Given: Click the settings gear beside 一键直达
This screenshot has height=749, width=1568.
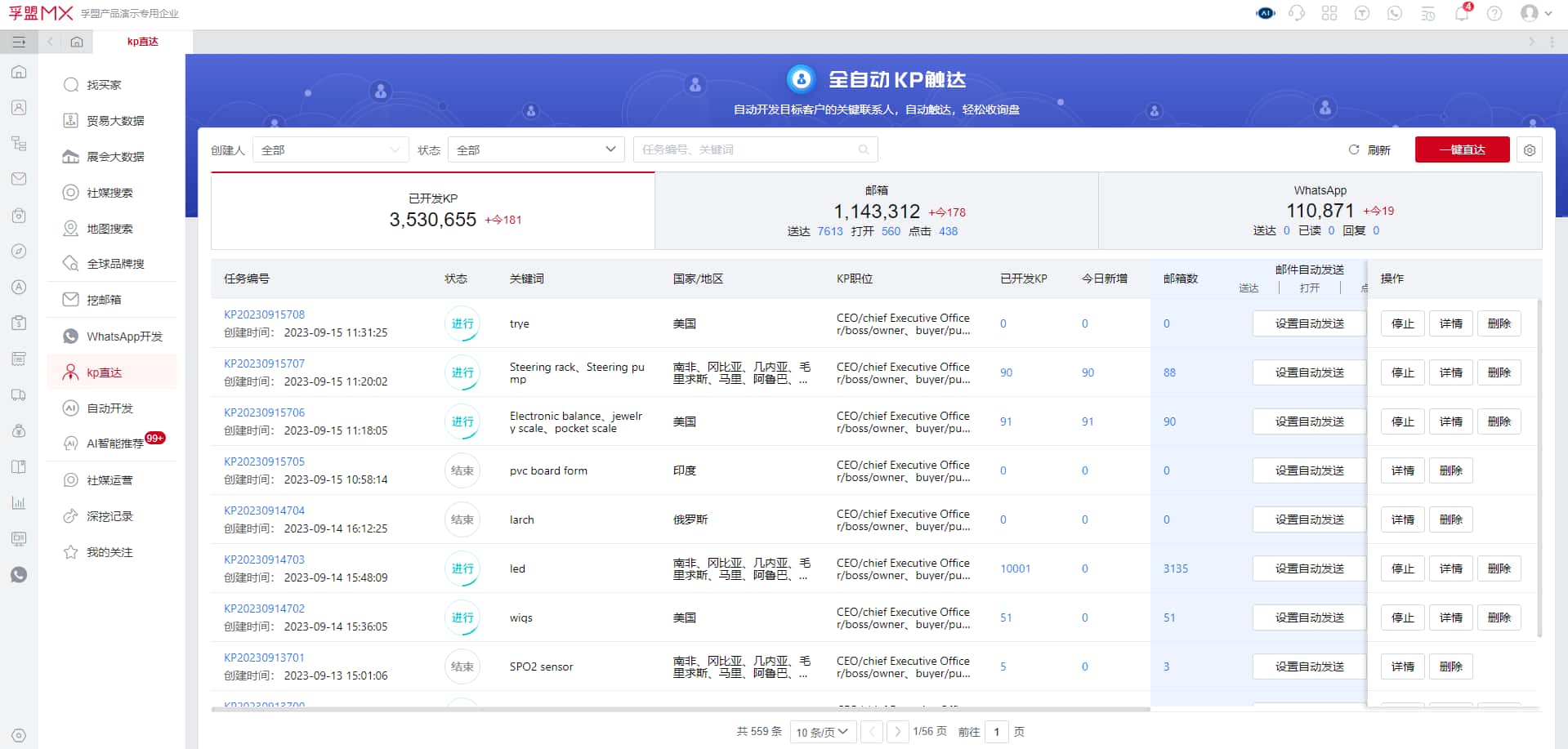Looking at the screenshot, I should [1530, 150].
